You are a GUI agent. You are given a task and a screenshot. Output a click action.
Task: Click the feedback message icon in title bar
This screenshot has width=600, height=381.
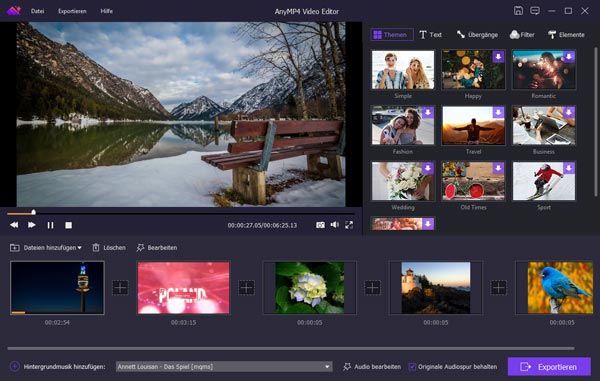coord(535,11)
